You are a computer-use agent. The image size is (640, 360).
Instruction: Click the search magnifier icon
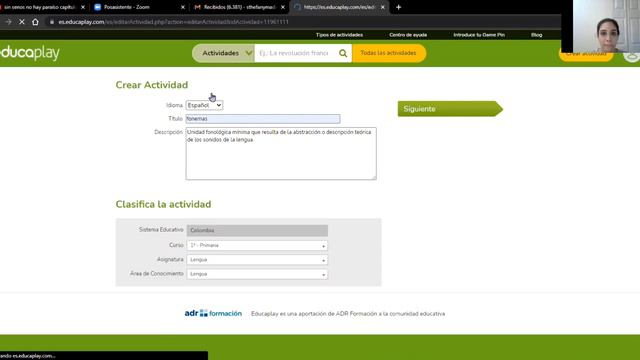pos(343,53)
